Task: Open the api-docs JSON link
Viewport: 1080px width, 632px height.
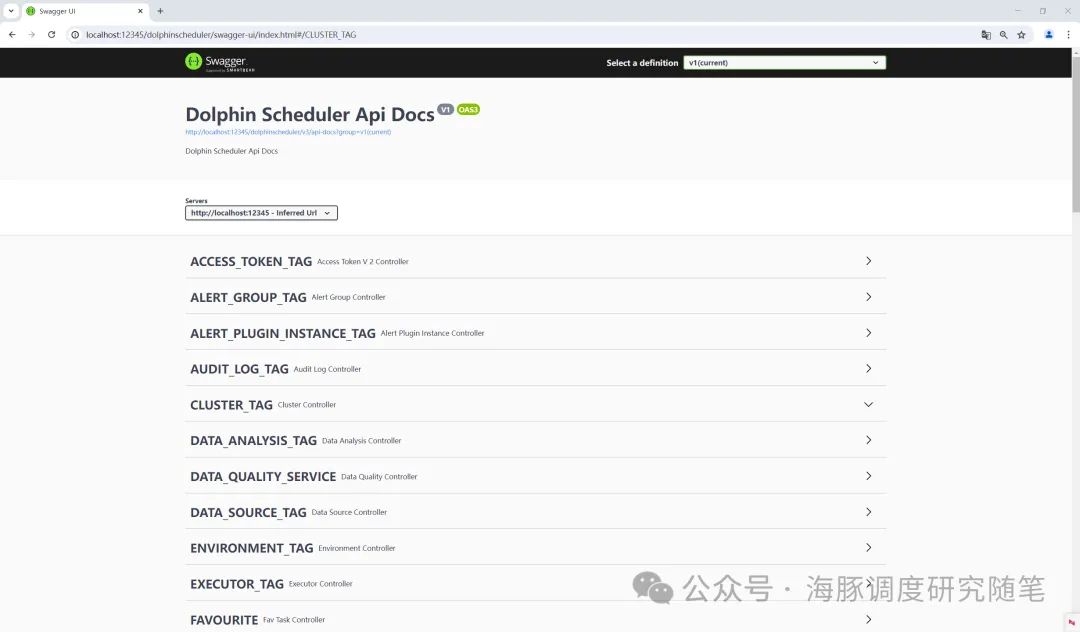Action: pos(288,132)
